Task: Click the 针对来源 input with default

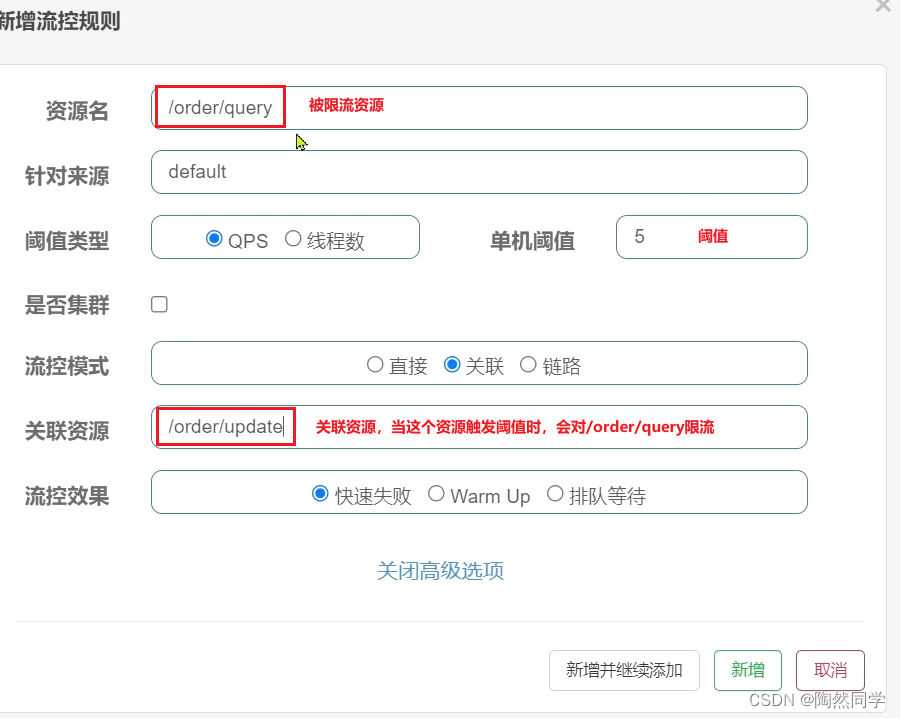Action: [479, 172]
